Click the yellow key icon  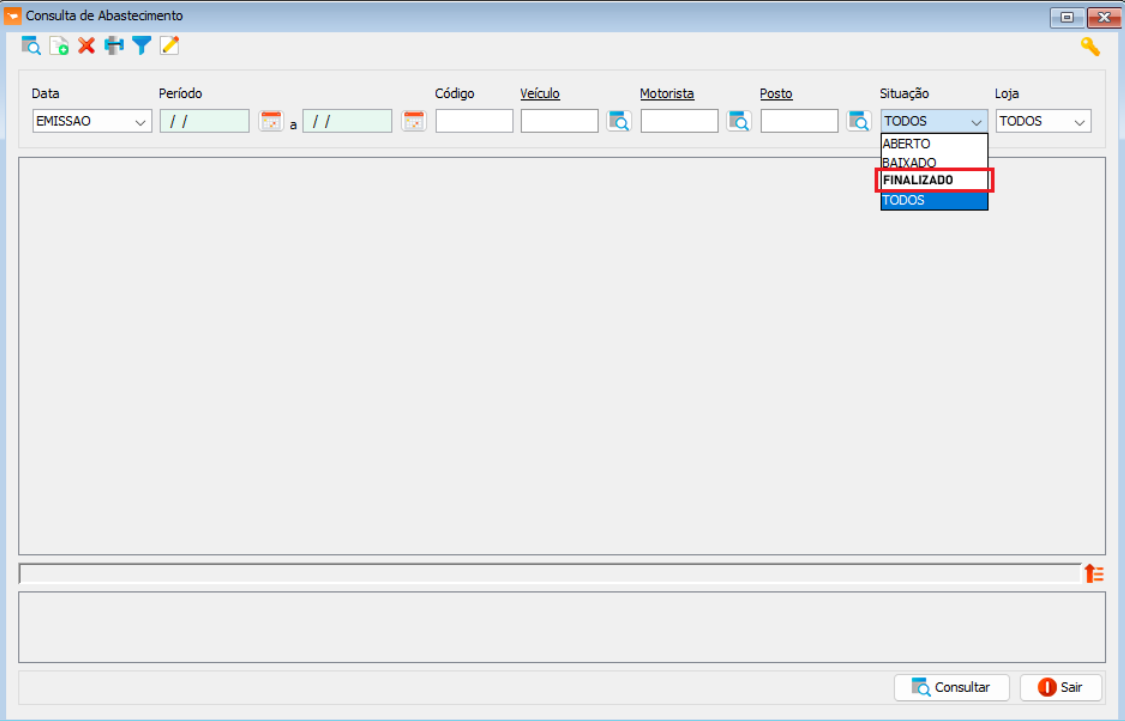tap(1089, 47)
